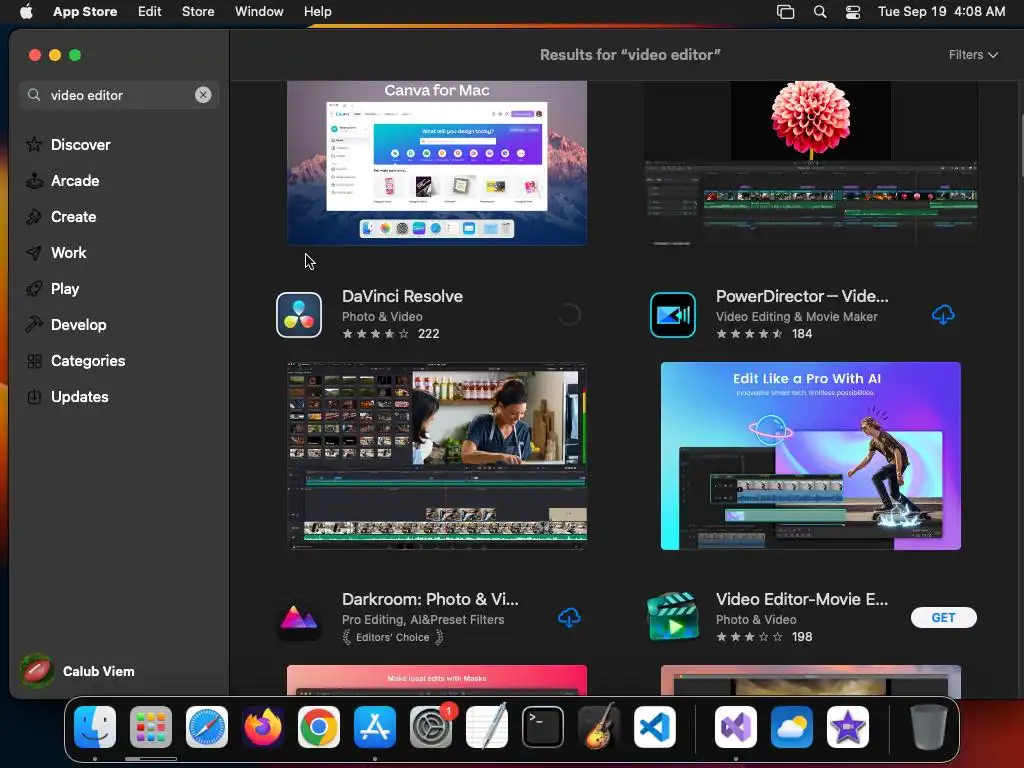Click the Calub Viem account name
Image resolution: width=1024 pixels, height=768 pixels.
tap(99, 671)
